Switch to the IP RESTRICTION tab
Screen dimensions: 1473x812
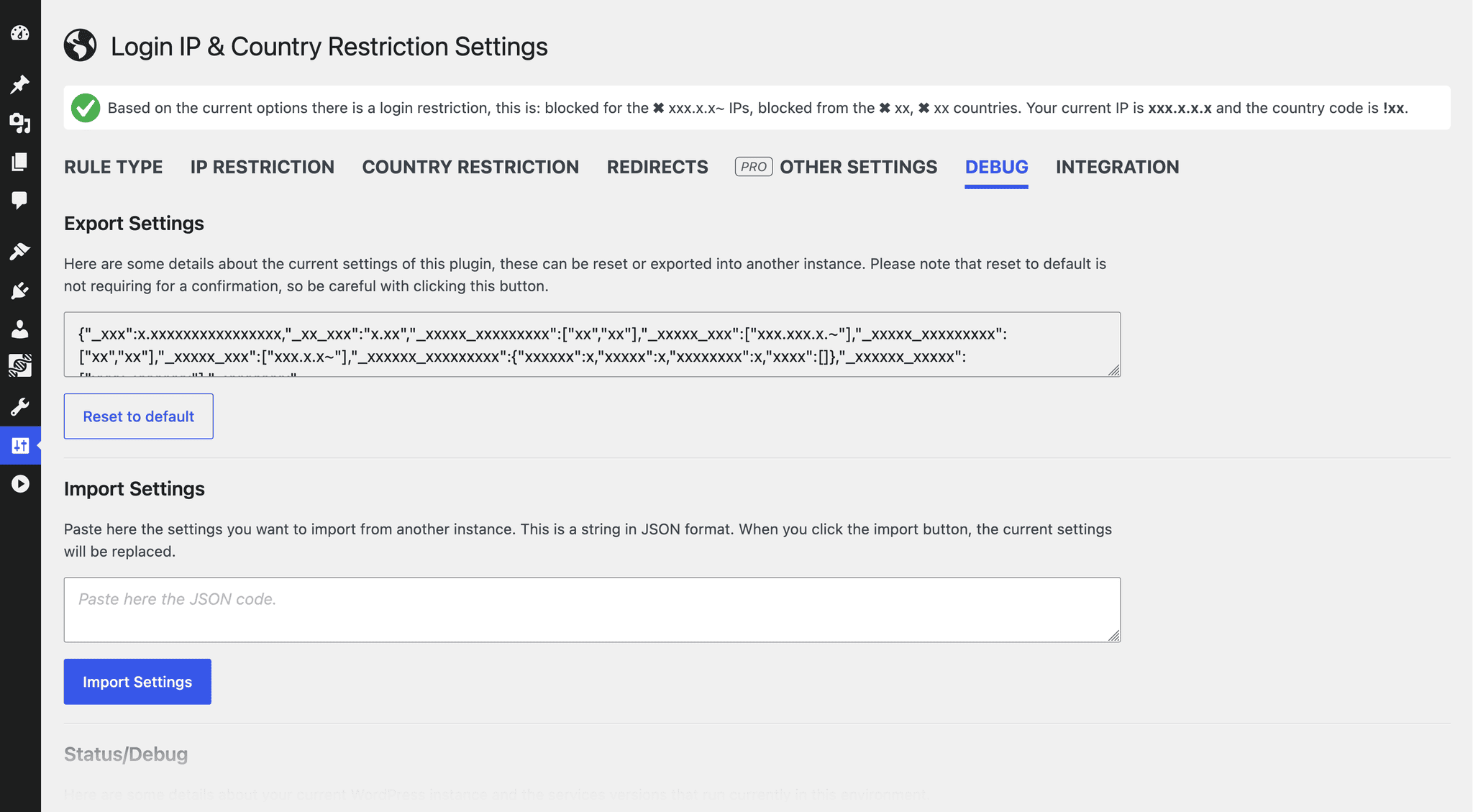[x=263, y=167]
